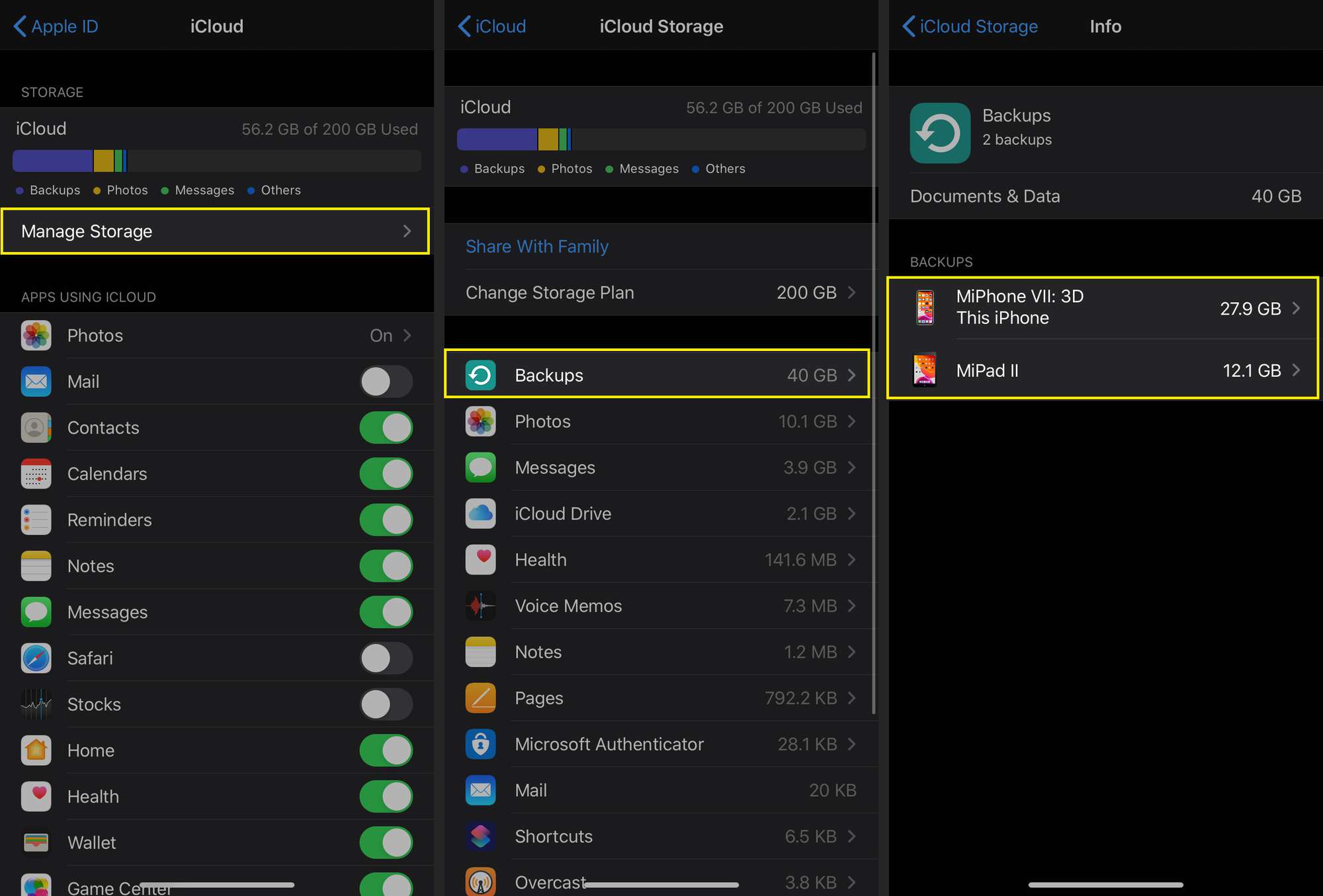The image size is (1323, 896).
Task: Switch off Health iCloud sync toggle
Action: [386, 797]
